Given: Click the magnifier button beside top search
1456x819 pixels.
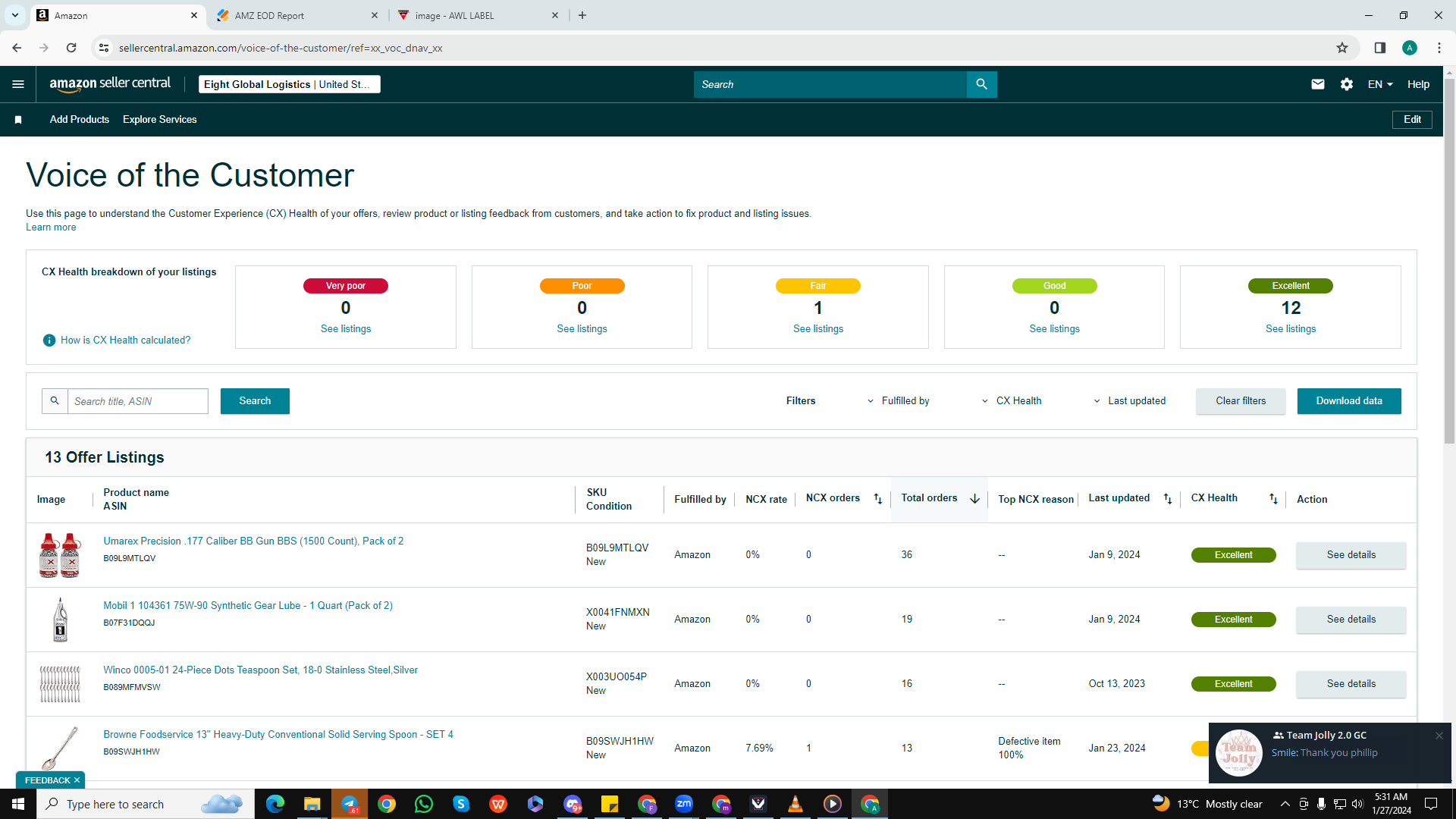Looking at the screenshot, I should coord(982,84).
